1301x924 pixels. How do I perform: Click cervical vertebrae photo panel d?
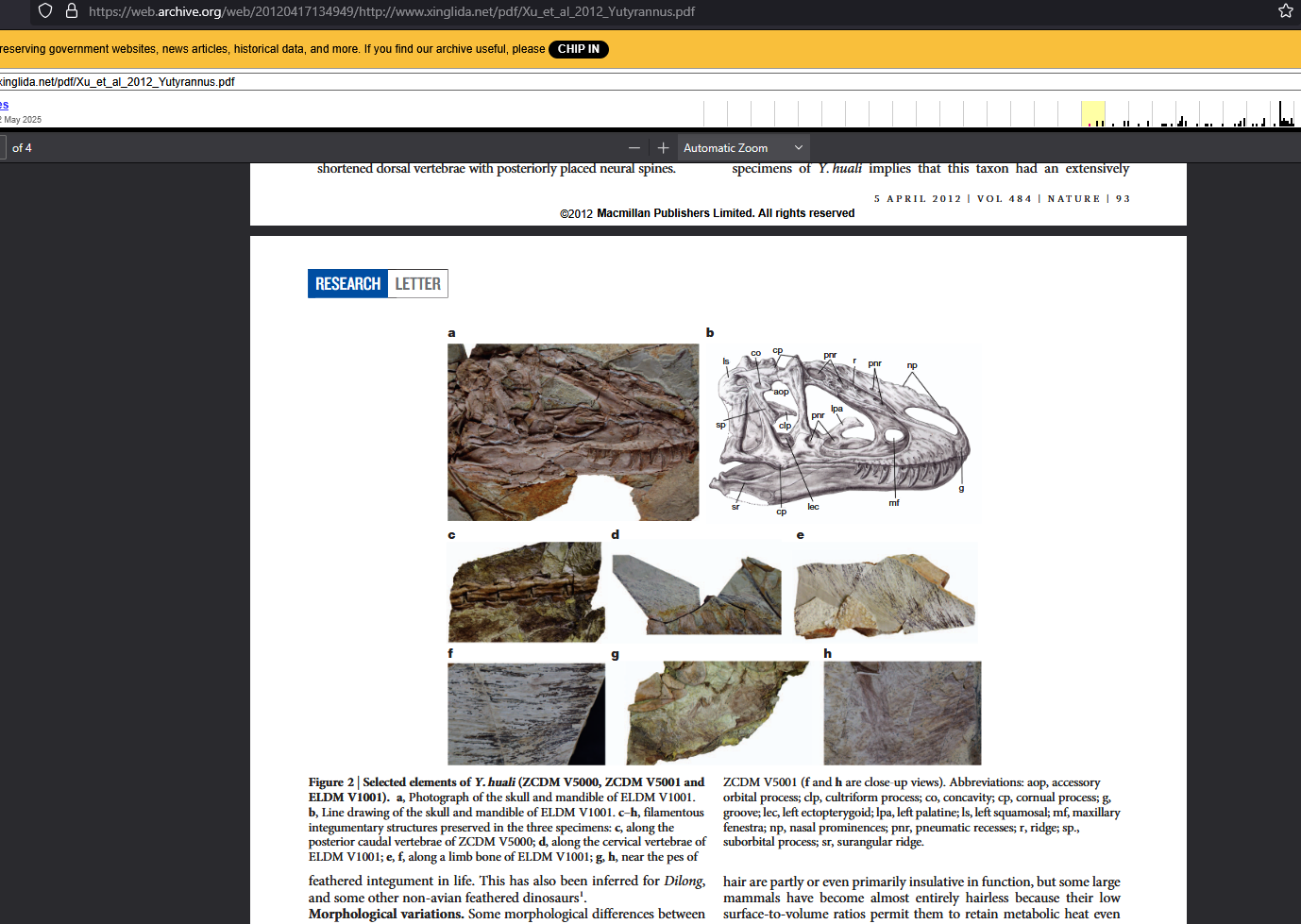[x=697, y=595]
